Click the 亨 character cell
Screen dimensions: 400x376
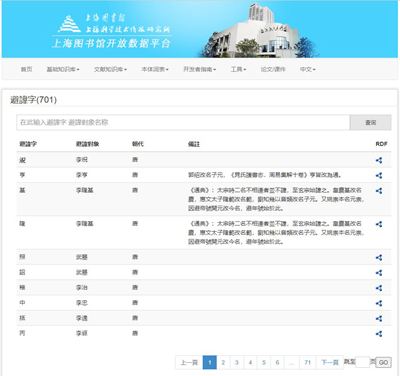pos(22,175)
